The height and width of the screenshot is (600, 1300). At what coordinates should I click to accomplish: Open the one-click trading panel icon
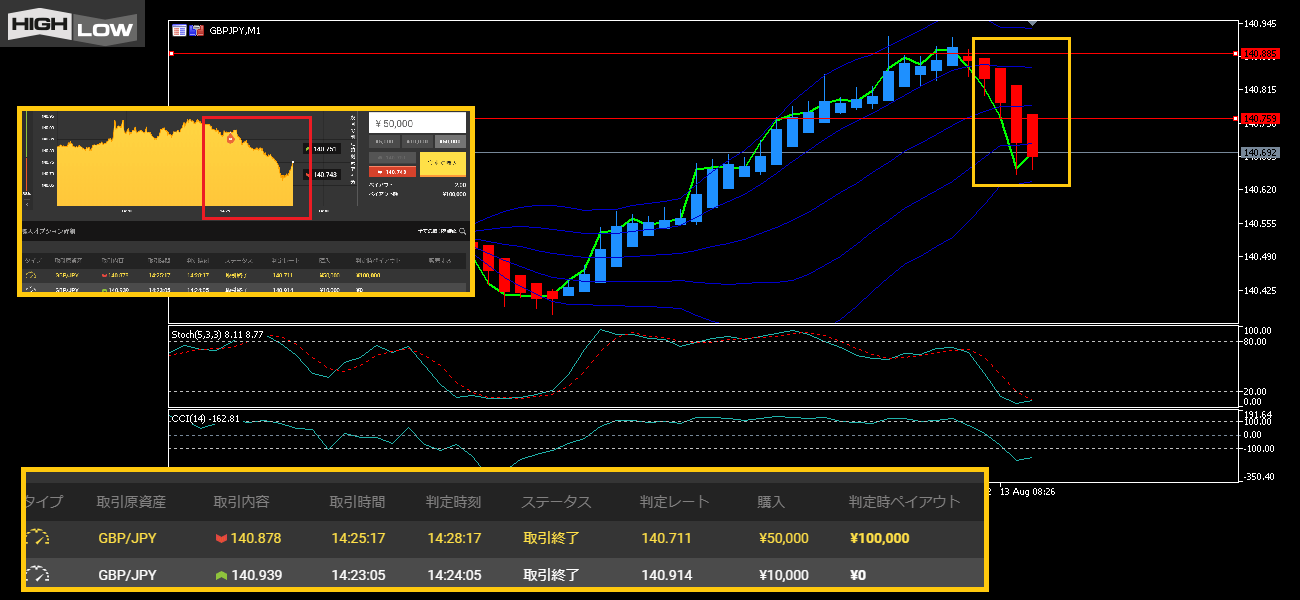point(180,31)
